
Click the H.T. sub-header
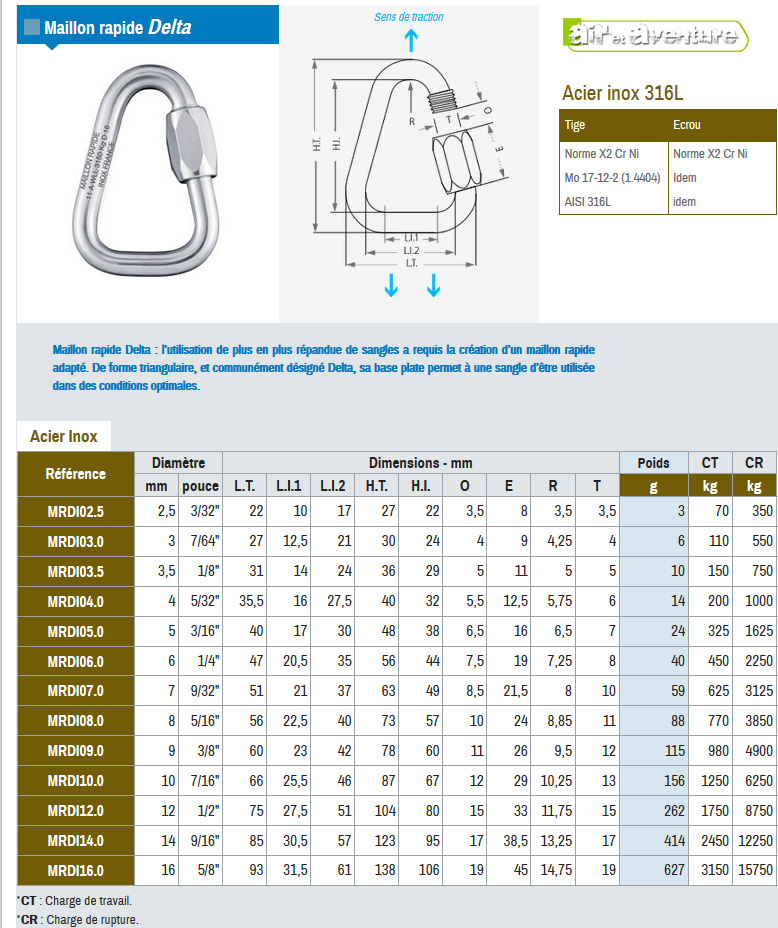pos(377,486)
